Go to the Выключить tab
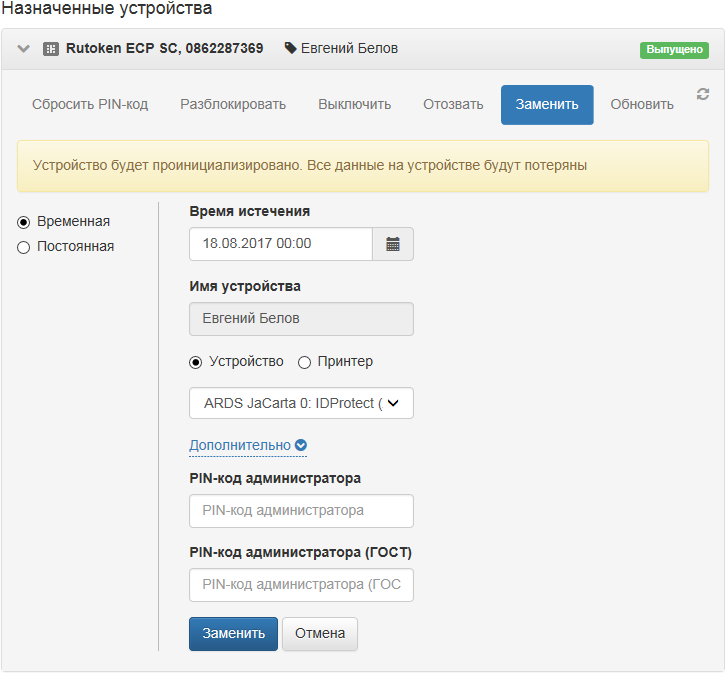 (354, 105)
